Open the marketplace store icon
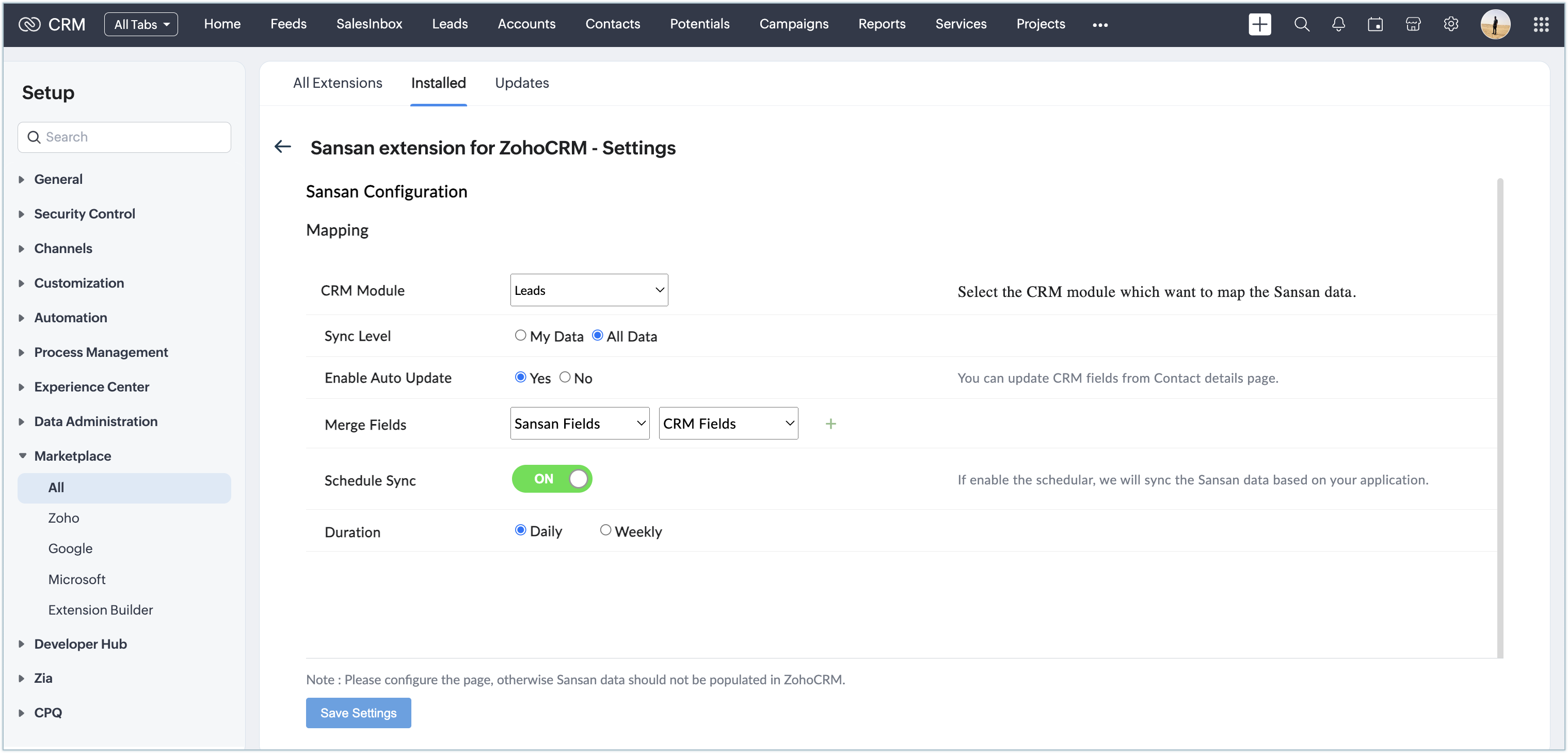 point(1413,24)
